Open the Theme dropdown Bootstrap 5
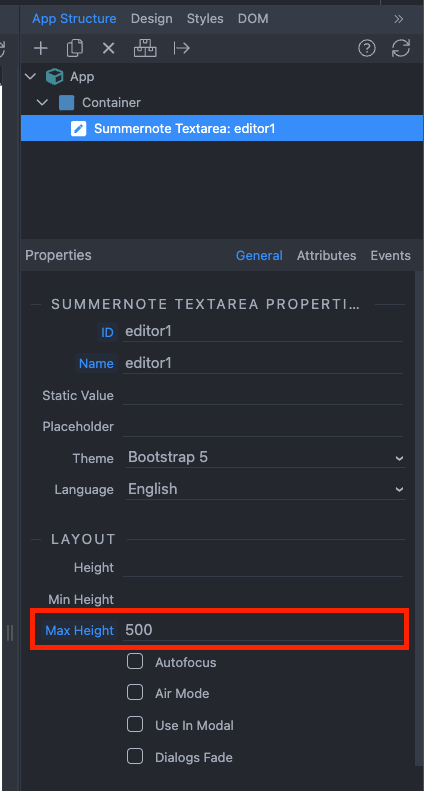This screenshot has width=424, height=791. (x=266, y=458)
